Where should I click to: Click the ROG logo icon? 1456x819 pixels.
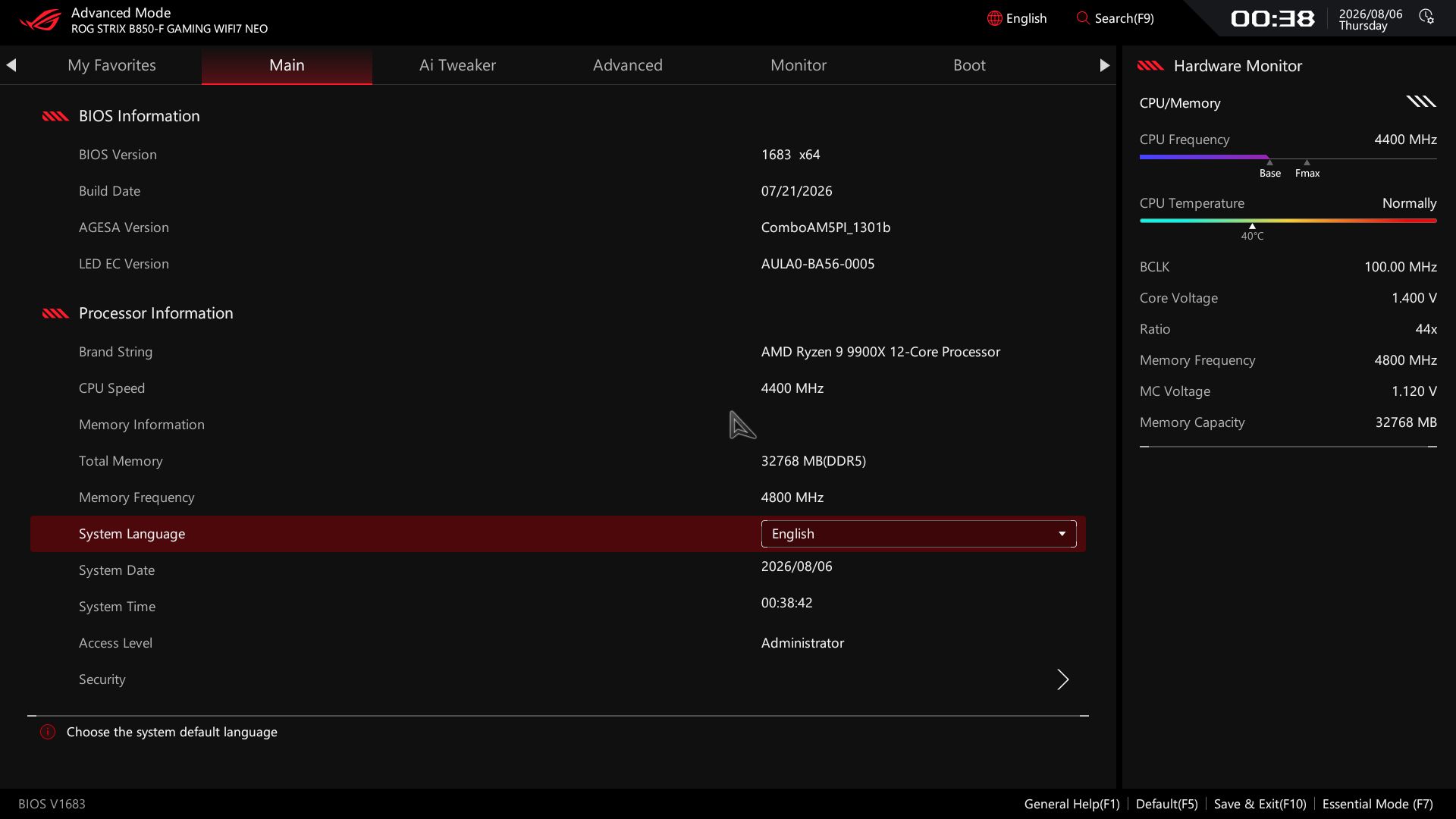[x=39, y=19]
